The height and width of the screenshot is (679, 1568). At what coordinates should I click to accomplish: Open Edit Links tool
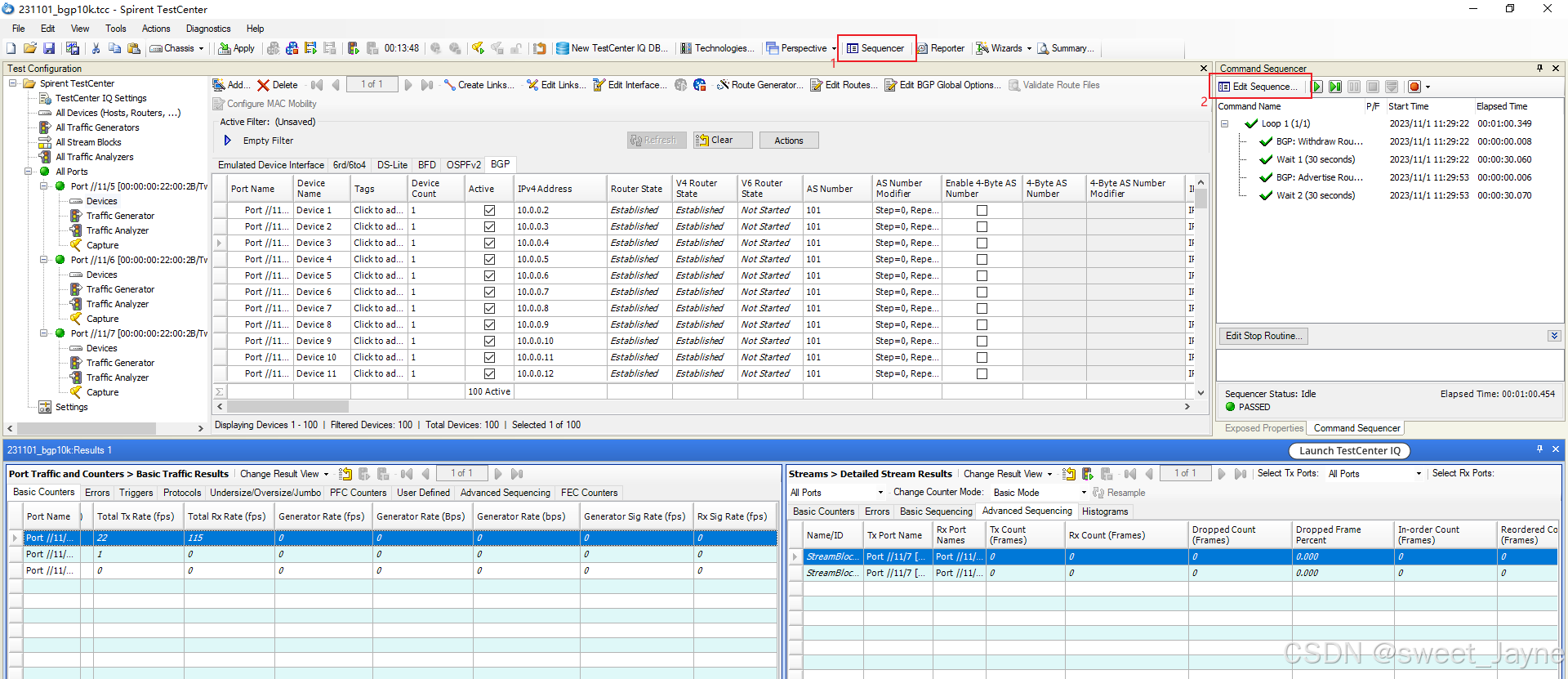coord(556,85)
